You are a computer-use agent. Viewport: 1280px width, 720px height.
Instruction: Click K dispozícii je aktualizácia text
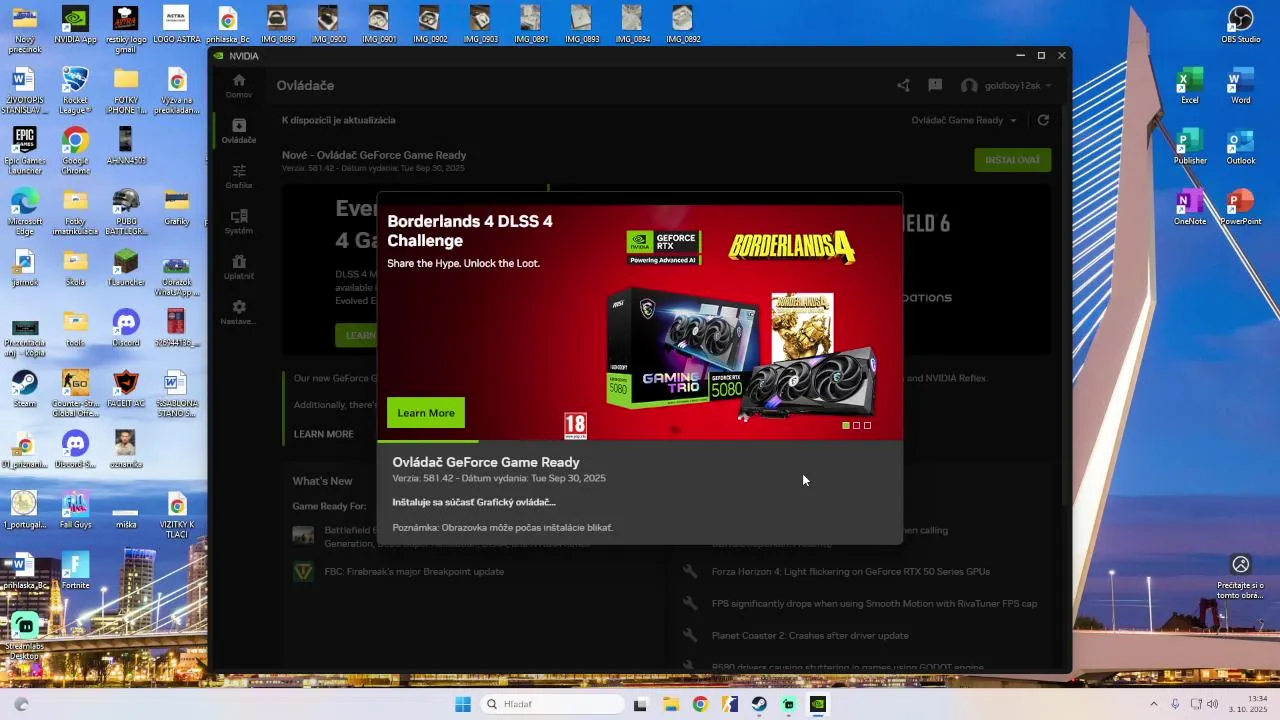[338, 120]
